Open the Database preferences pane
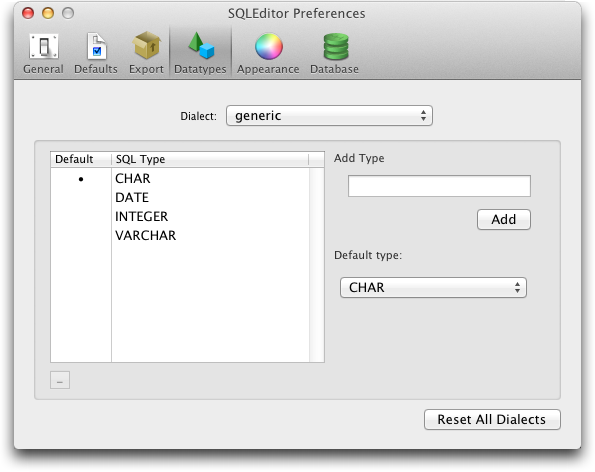The width and height of the screenshot is (595, 472). tap(334, 53)
